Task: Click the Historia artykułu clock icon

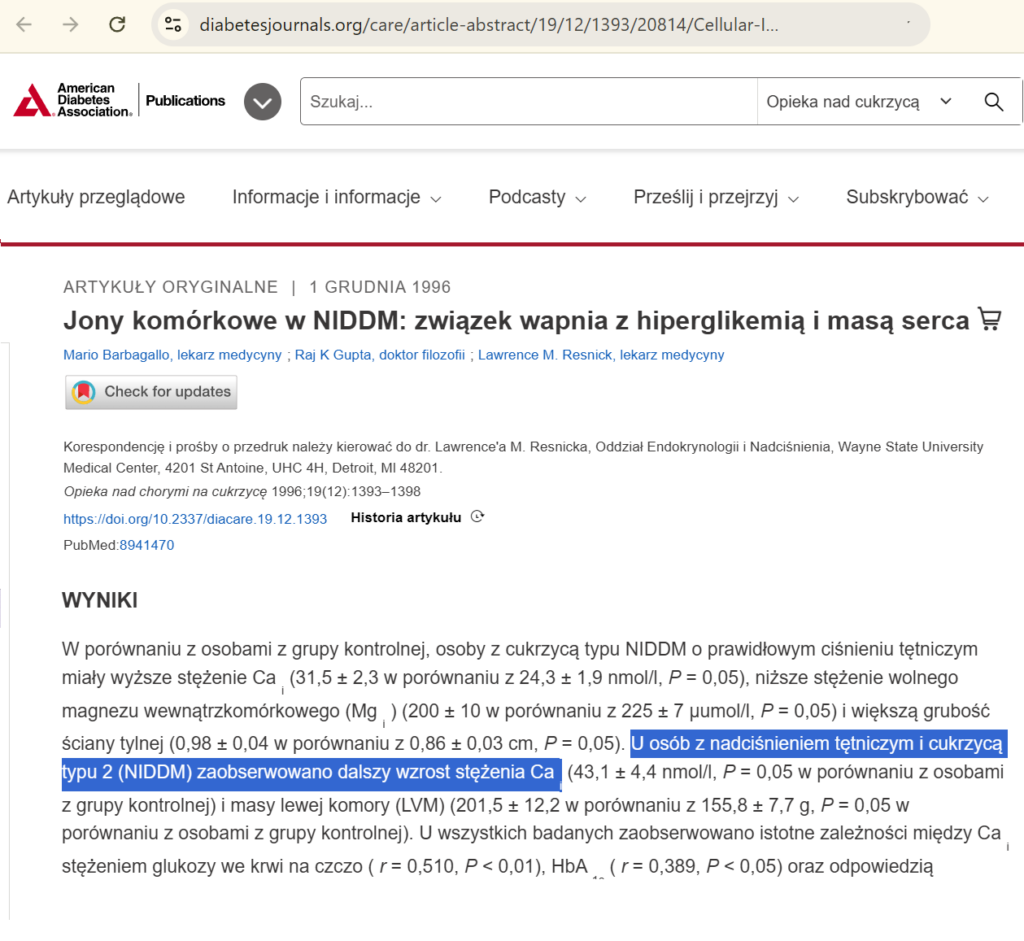Action: click(477, 517)
